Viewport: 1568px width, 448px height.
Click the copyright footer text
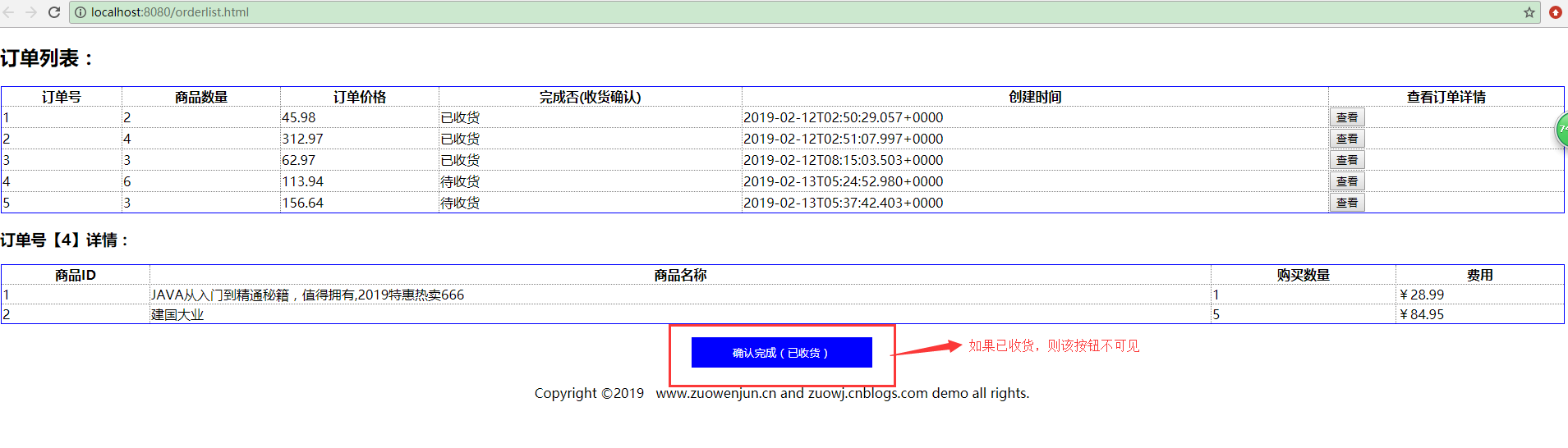(781, 393)
